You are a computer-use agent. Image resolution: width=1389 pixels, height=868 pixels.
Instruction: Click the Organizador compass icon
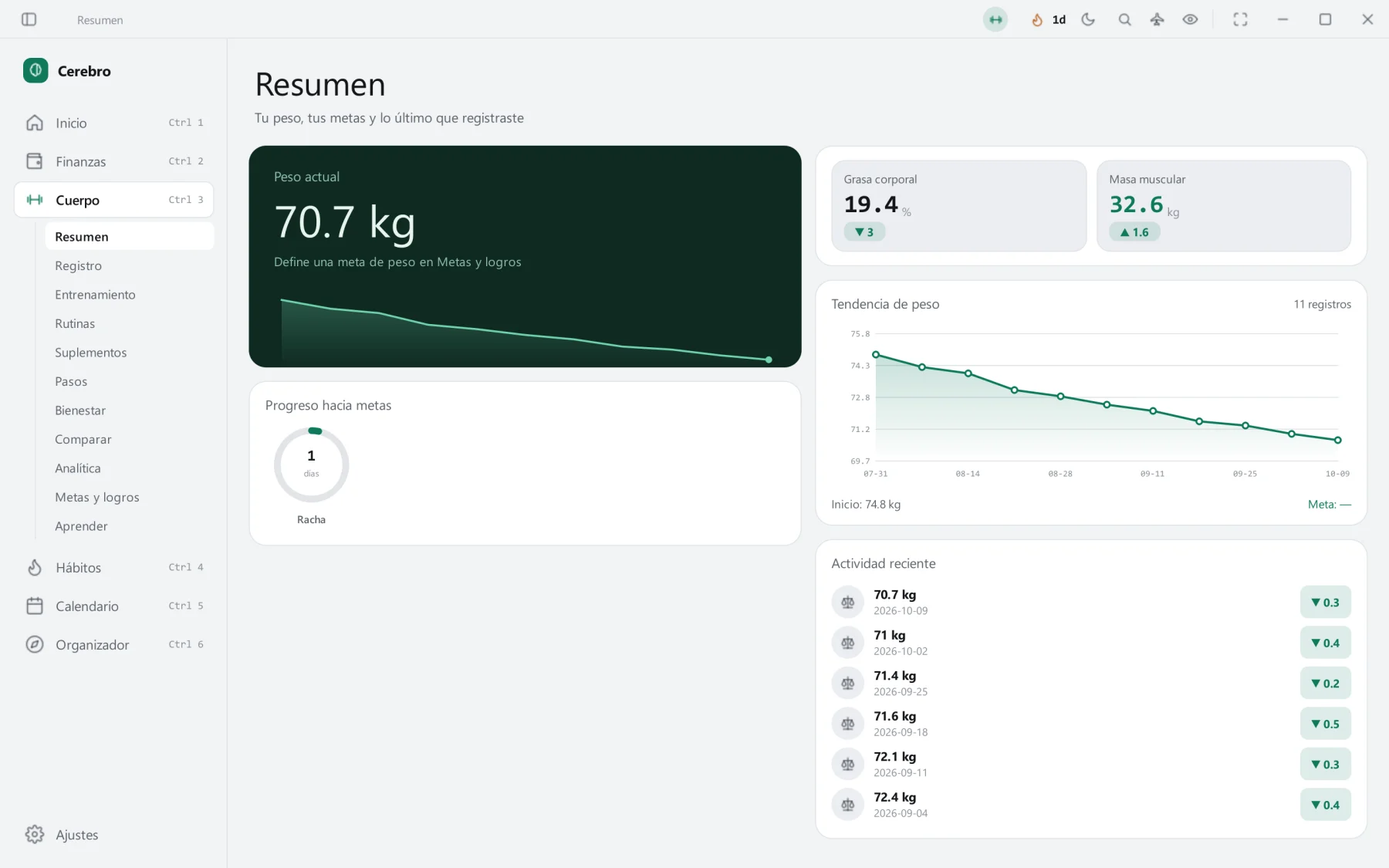tap(35, 644)
